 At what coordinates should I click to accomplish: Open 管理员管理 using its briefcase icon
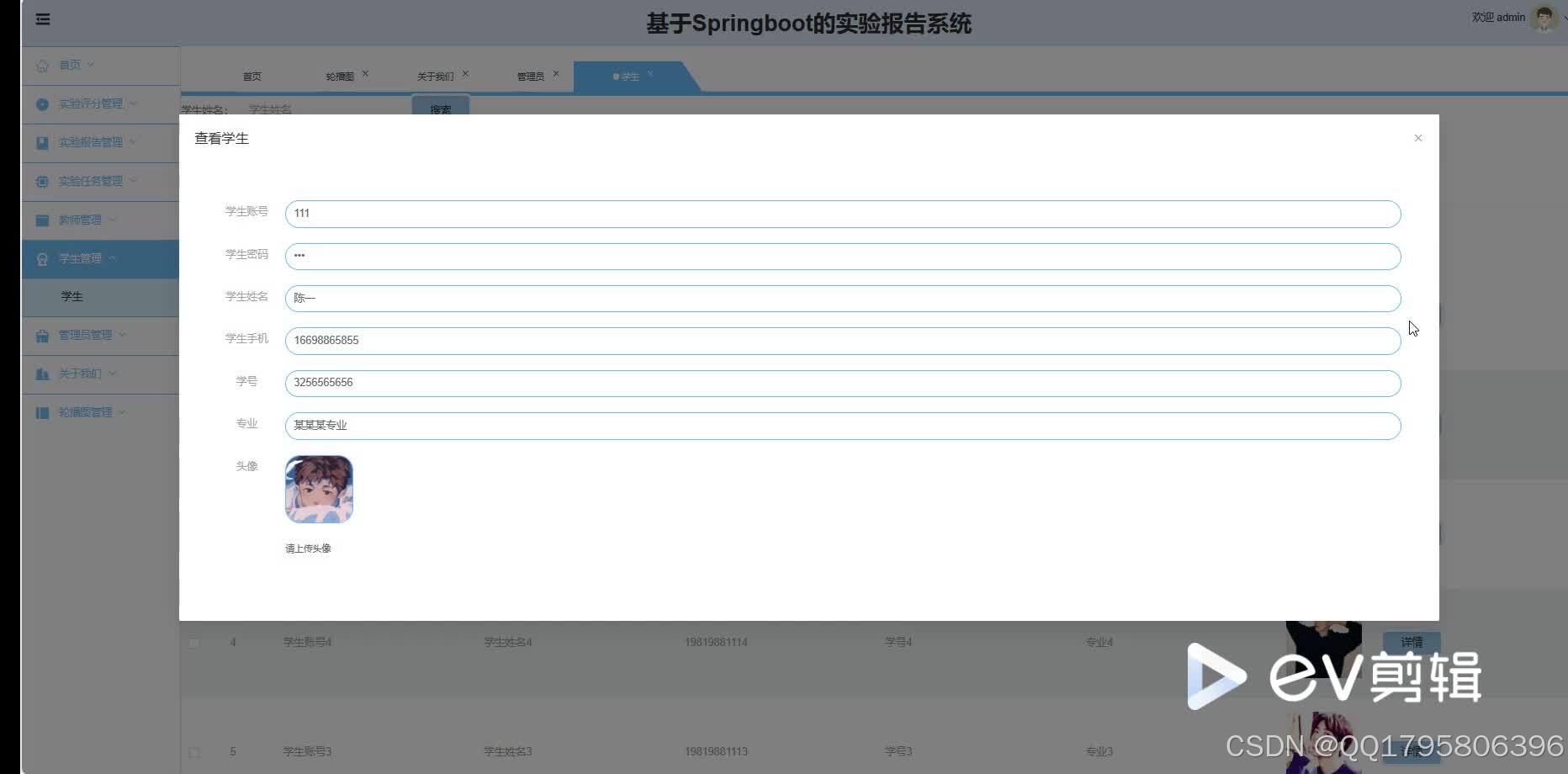[42, 335]
